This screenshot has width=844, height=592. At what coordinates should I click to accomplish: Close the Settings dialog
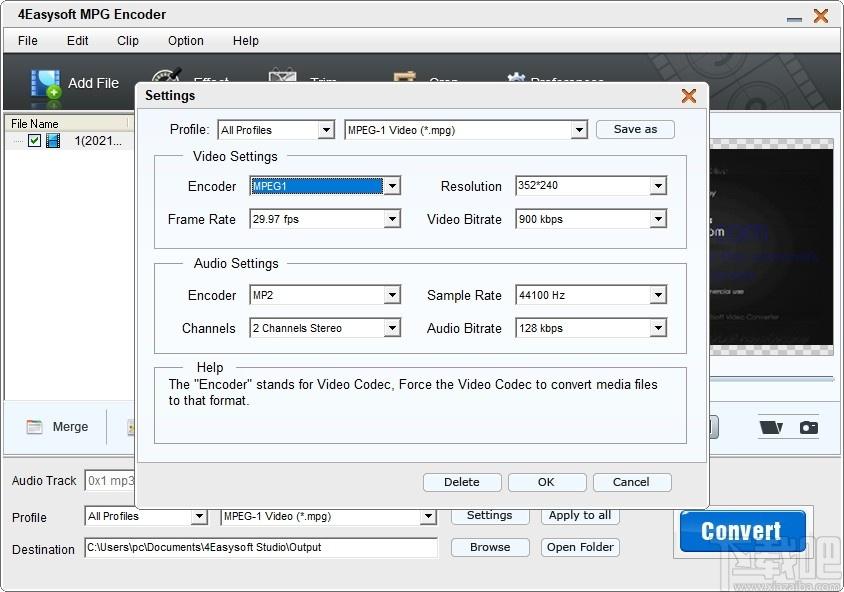[689, 96]
